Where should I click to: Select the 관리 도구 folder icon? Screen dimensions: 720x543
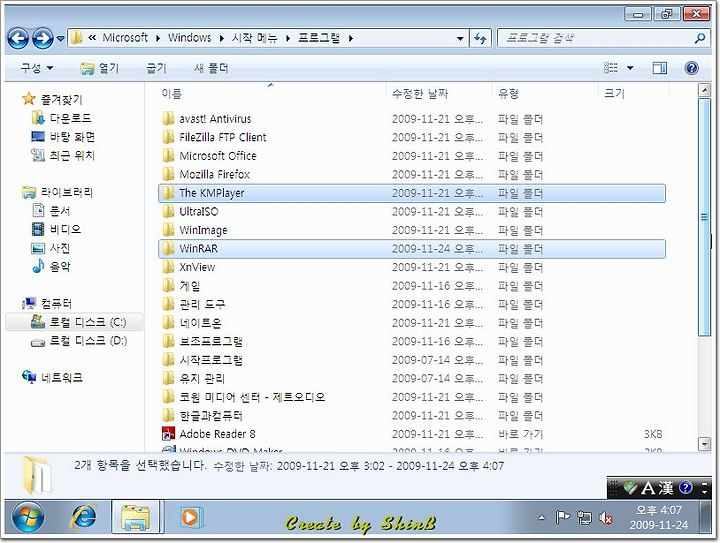(x=168, y=304)
